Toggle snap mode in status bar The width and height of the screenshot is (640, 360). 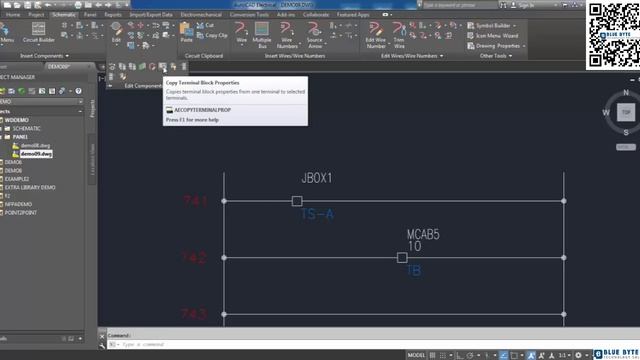point(442,355)
